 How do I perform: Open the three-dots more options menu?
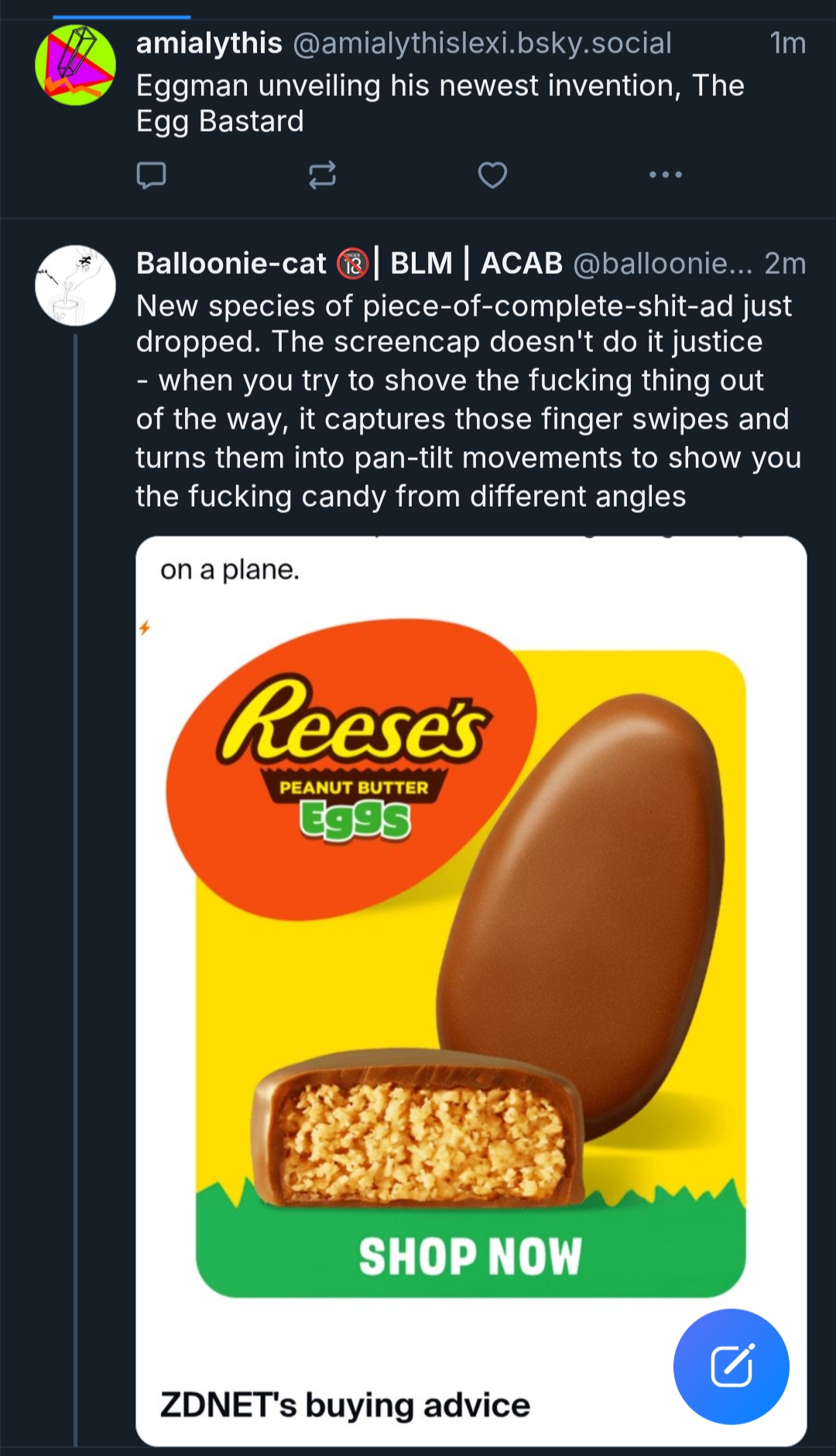coord(665,175)
